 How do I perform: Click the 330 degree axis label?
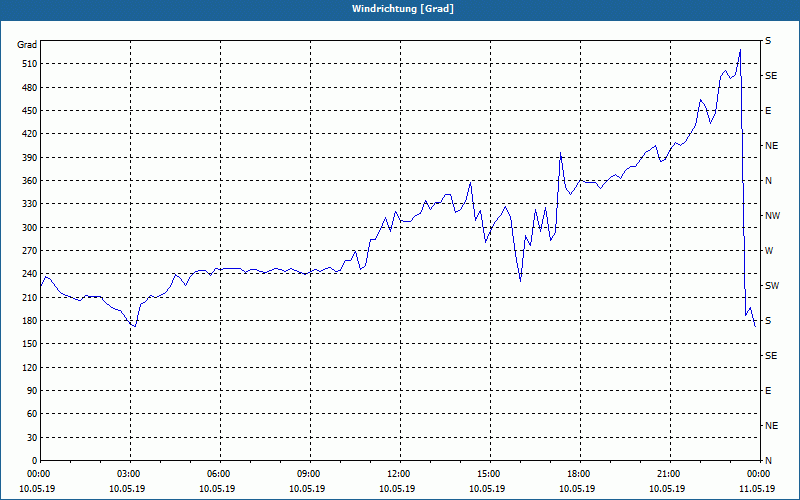(x=30, y=204)
